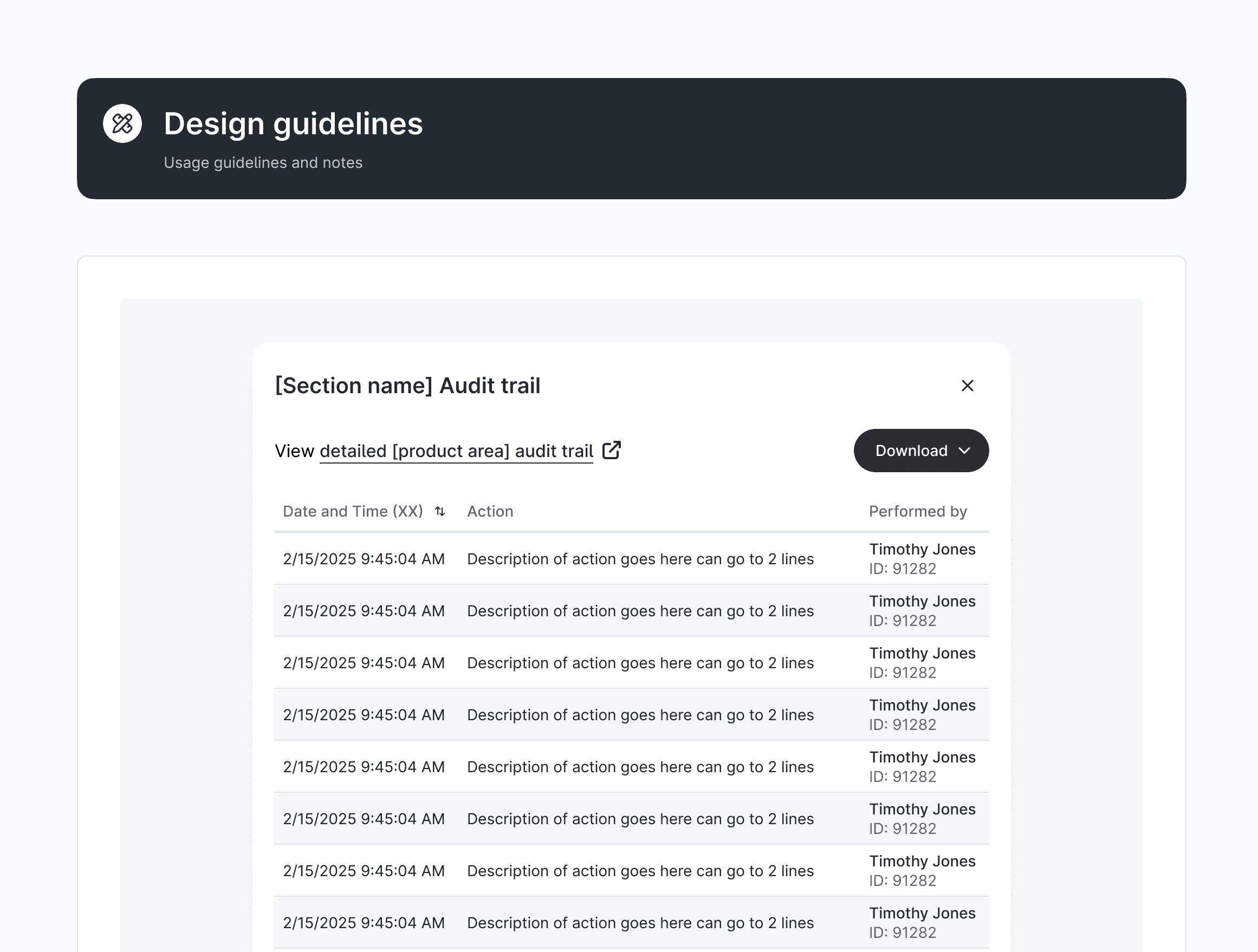Click the Design guidelines heading
Screen dimensions: 1258x952
(293, 124)
